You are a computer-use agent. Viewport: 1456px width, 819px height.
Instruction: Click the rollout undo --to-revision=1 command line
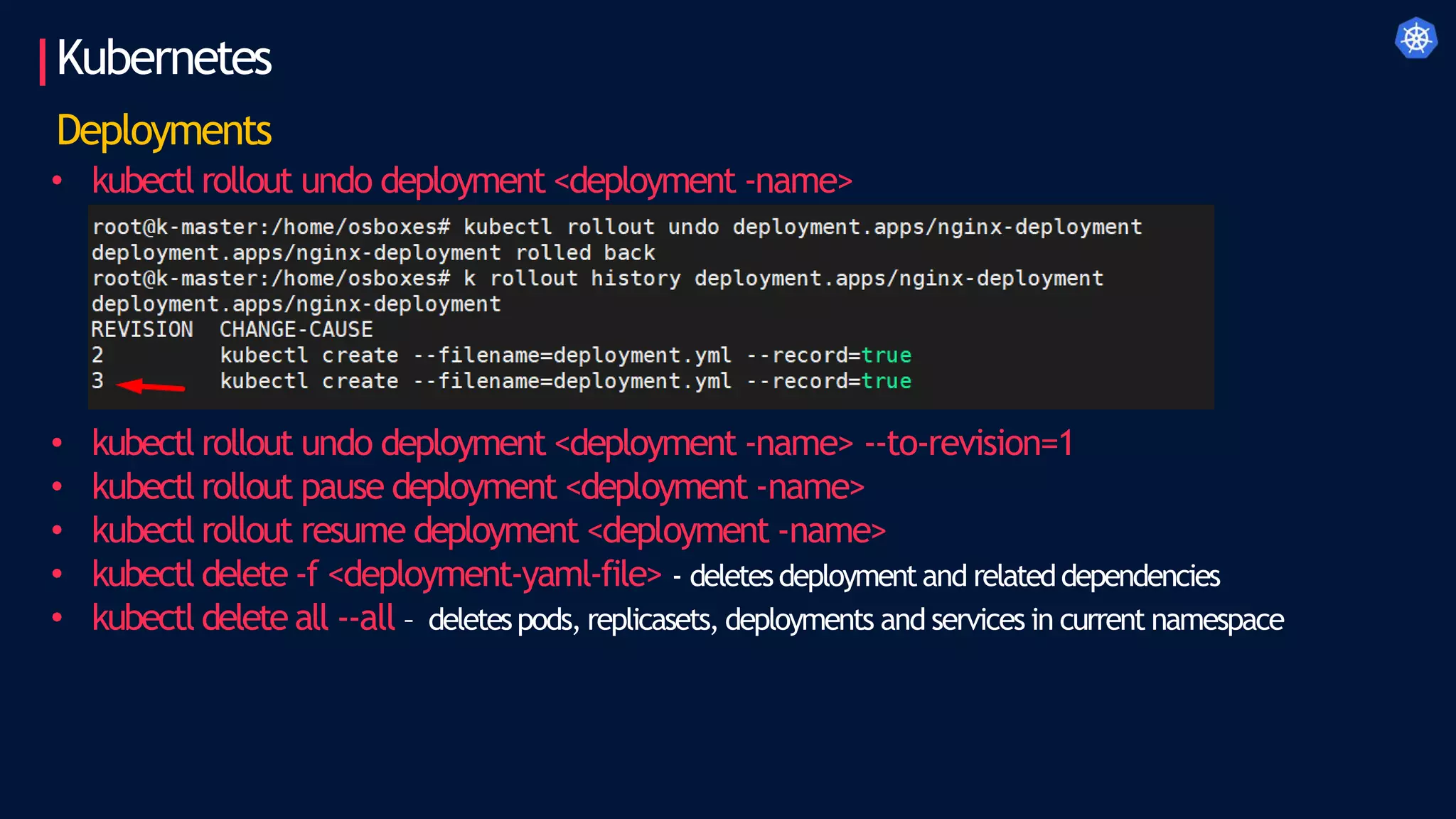tap(582, 444)
